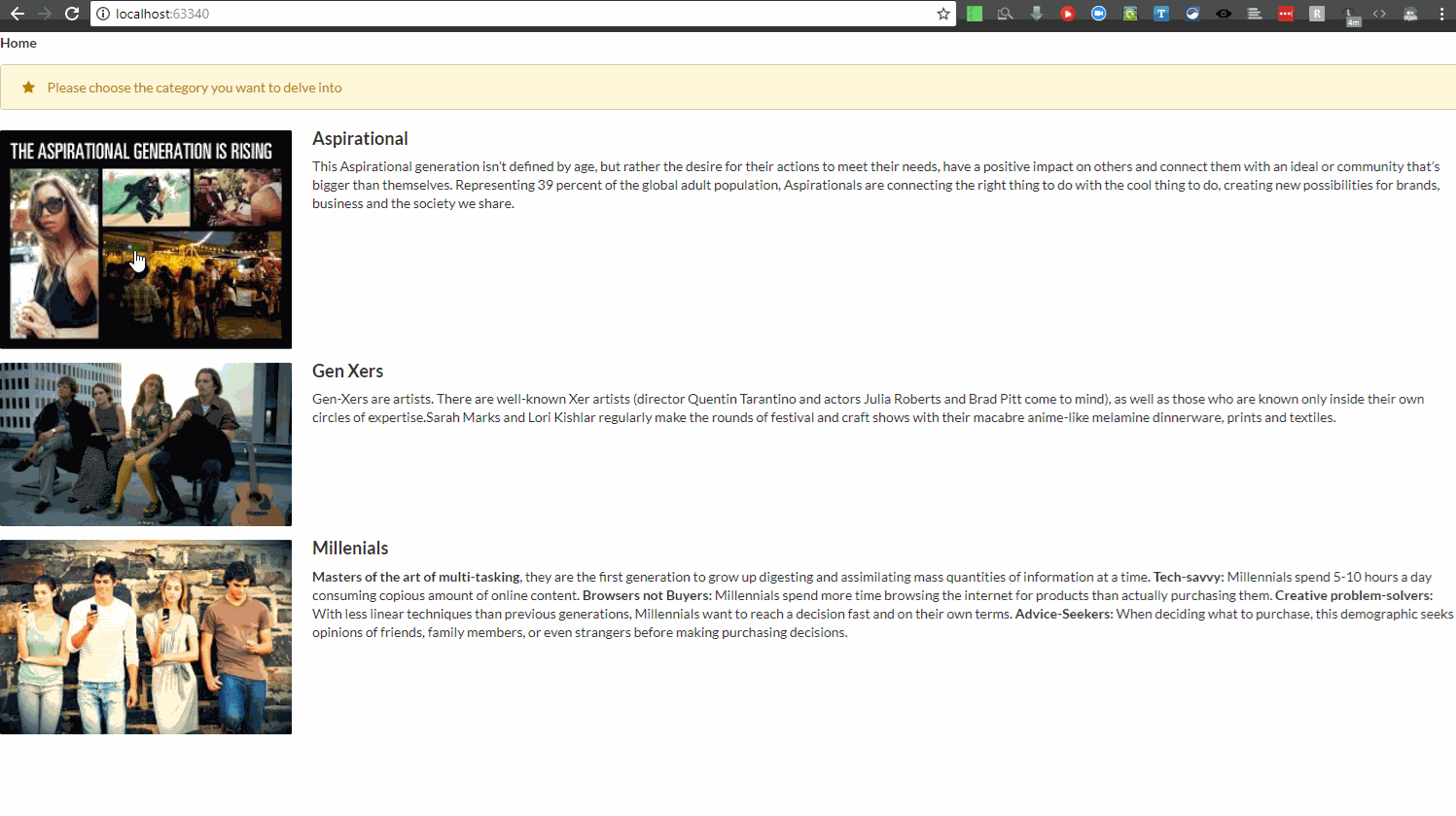Open the Aspirational category heading
The height and width of the screenshot is (816, 1456).
click(360, 139)
